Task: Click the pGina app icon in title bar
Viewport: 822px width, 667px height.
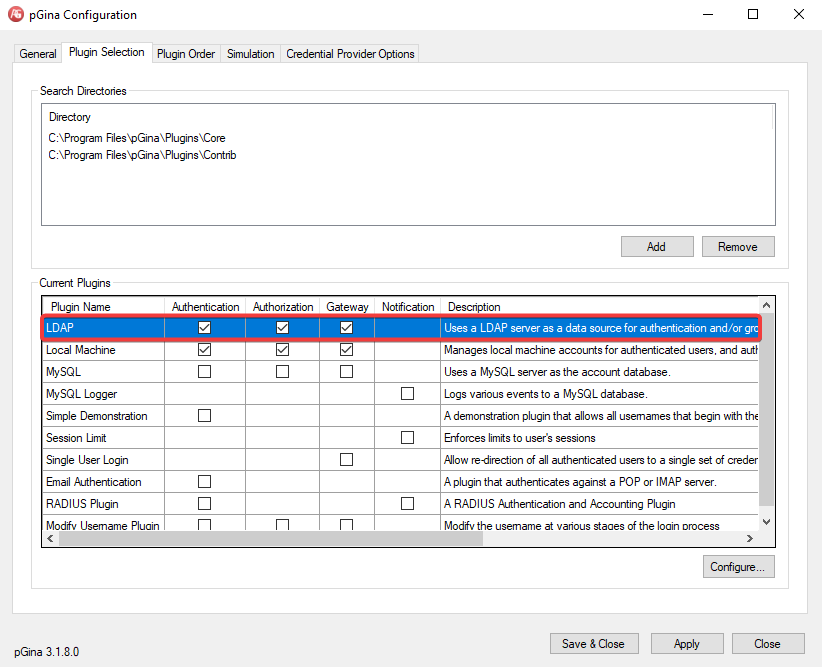Action: (16, 15)
